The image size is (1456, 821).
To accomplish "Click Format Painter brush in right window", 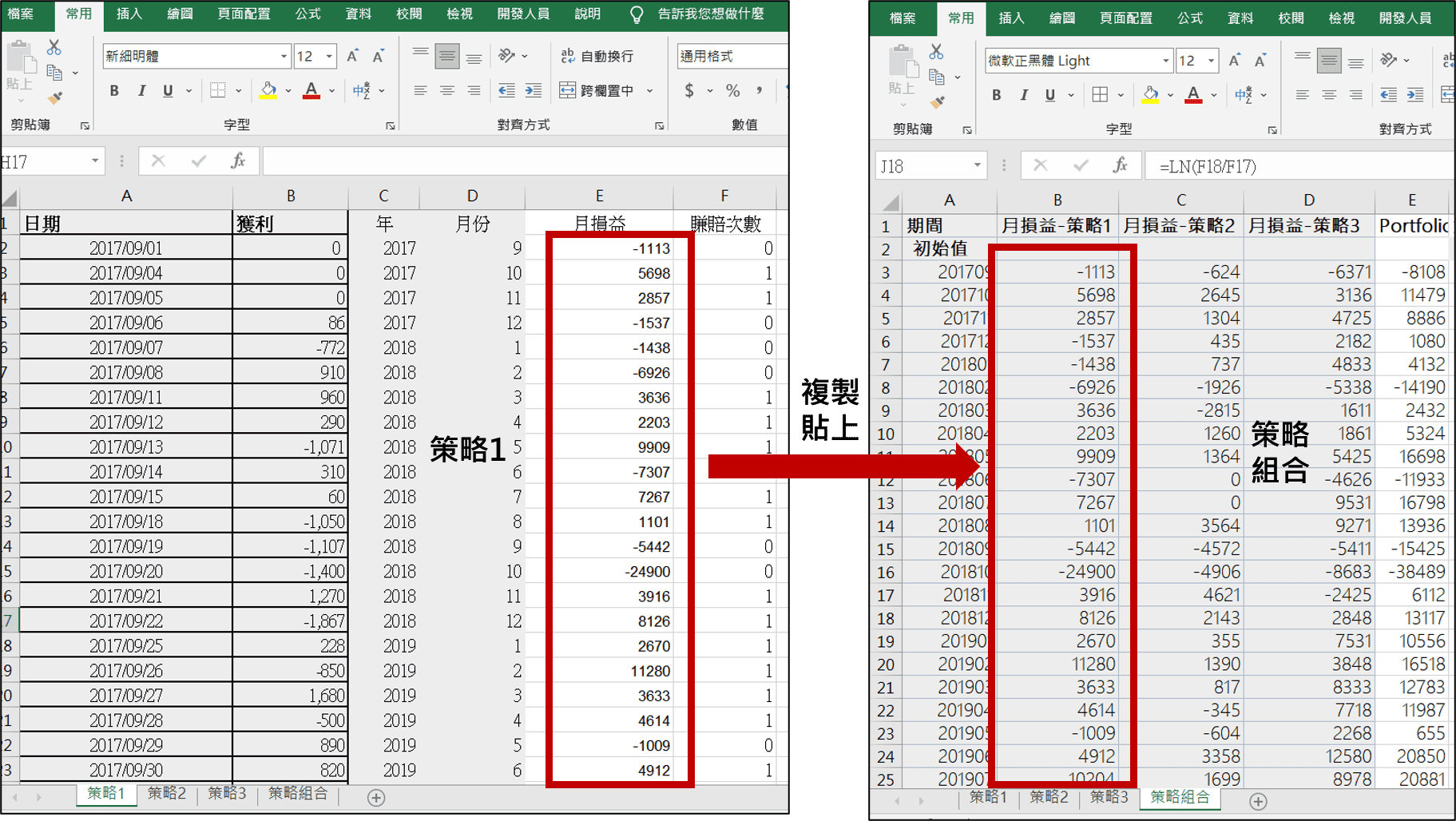I will pyautogui.click(x=937, y=102).
